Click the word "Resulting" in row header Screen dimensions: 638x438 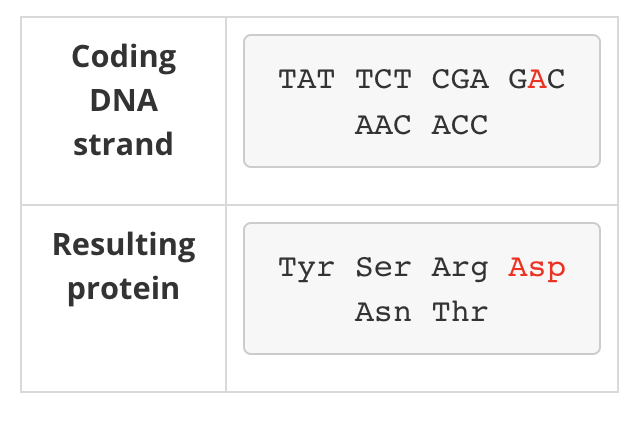point(124,245)
